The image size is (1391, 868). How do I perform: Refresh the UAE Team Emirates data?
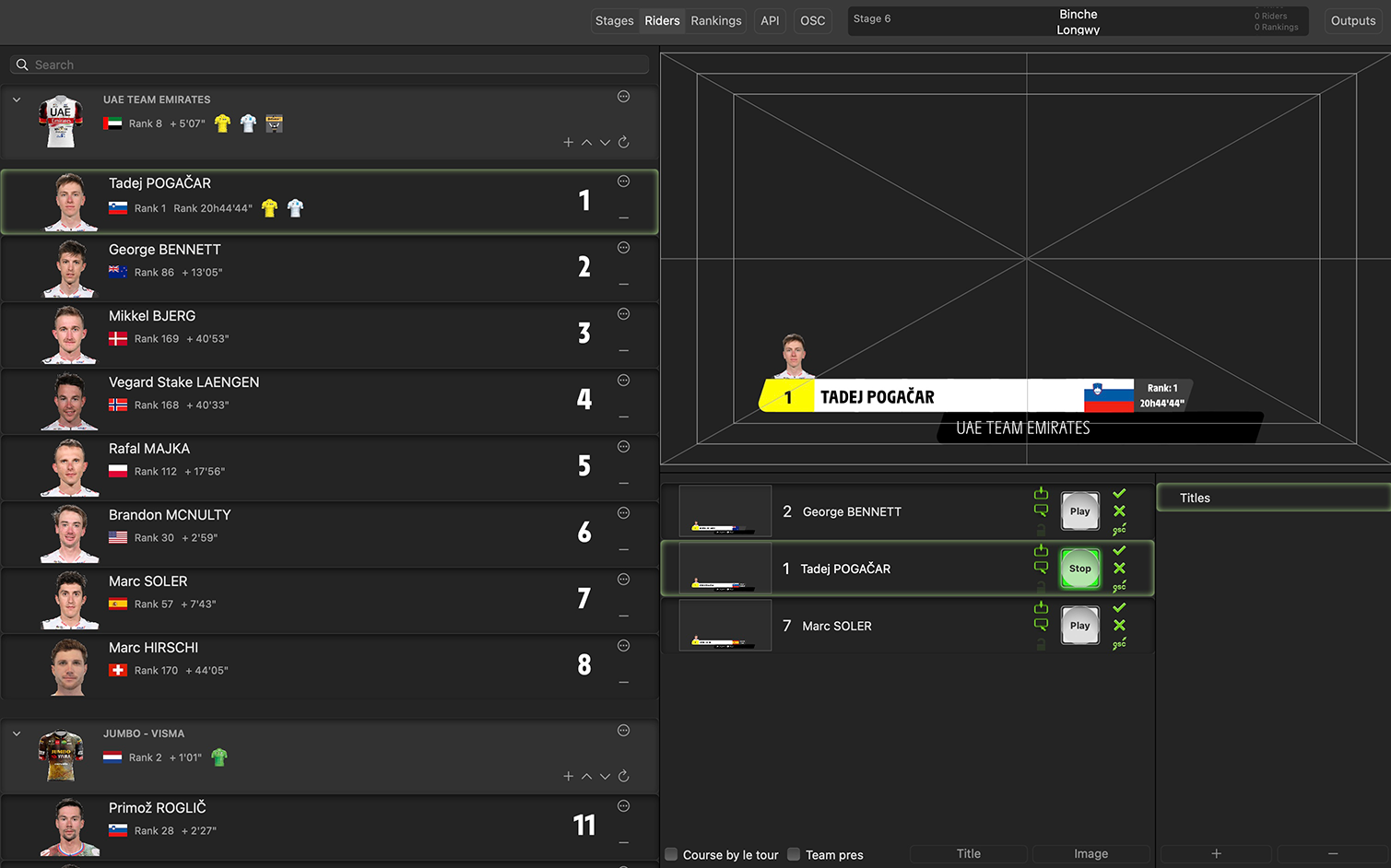point(623,142)
